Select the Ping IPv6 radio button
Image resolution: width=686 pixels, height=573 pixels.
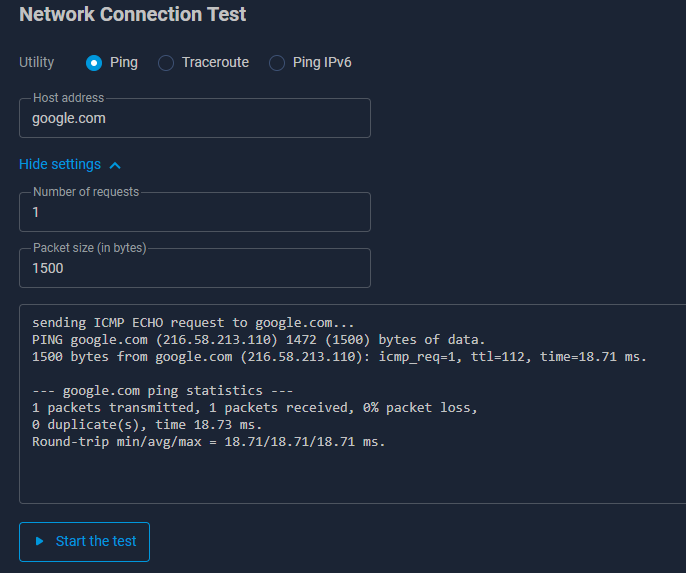pos(277,63)
